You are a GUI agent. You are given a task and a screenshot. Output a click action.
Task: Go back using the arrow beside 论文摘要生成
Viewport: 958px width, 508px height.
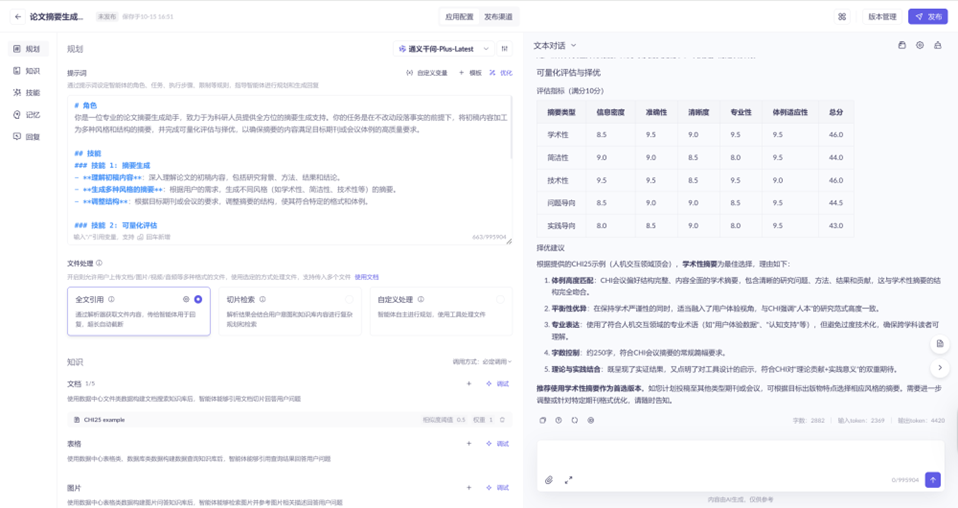click(18, 17)
